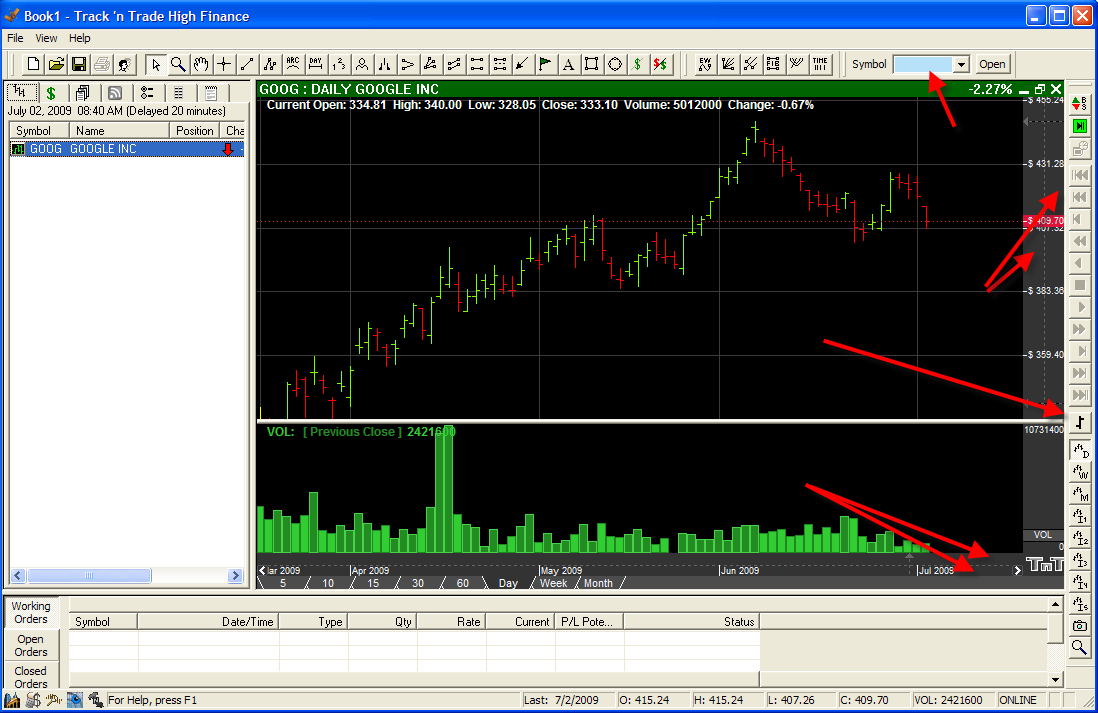This screenshot has height=713, width=1098.
Task: Toggle the monthly (M) chart timeframe button
Action: tap(1080, 494)
